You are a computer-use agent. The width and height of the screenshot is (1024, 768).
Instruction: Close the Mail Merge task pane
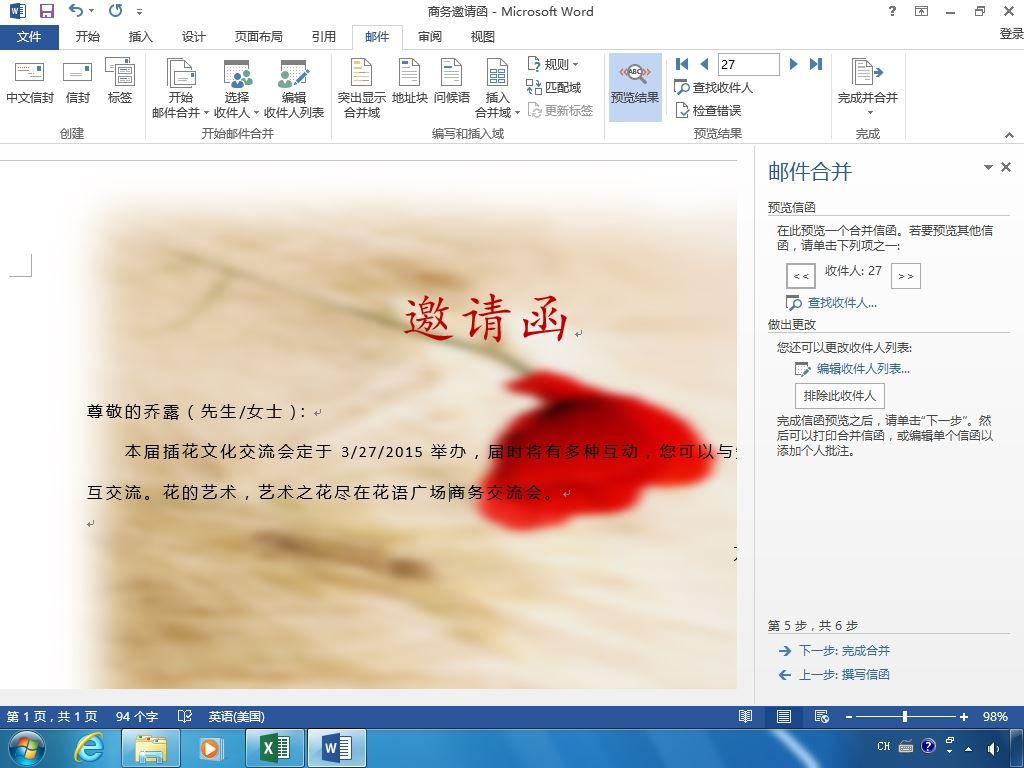(x=1006, y=167)
